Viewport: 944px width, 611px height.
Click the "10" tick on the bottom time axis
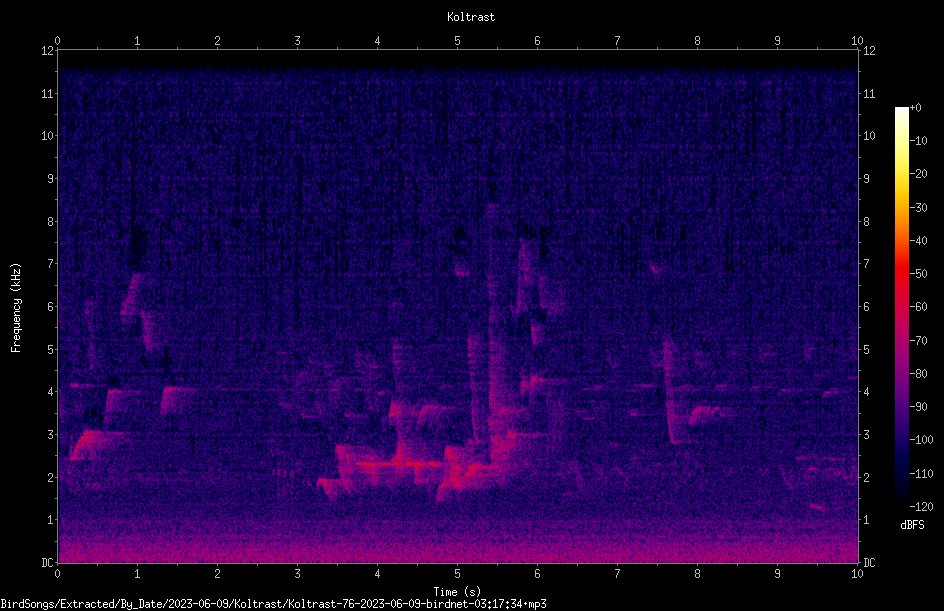coord(857,574)
